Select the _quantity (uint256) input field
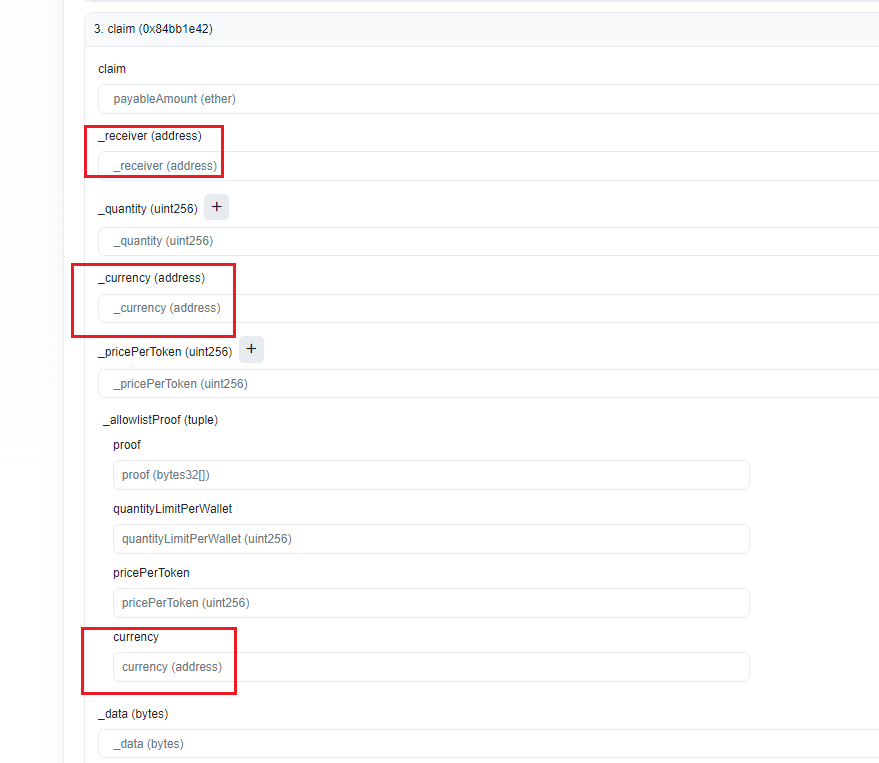This screenshot has height=763, width=879. point(490,241)
